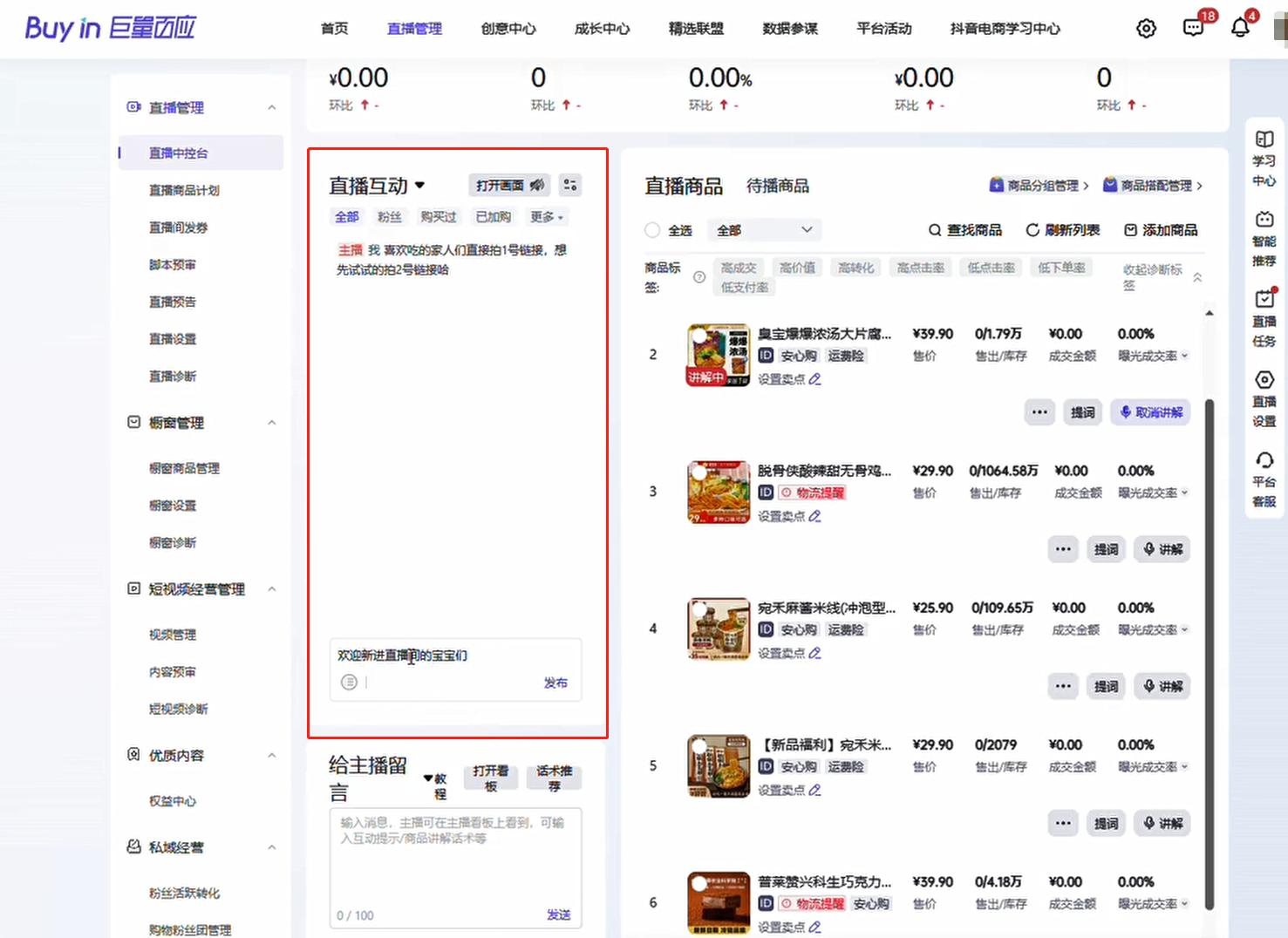Viewport: 1288px width, 938px height.
Task: Click the emoji icon in comment box
Action: [349, 682]
